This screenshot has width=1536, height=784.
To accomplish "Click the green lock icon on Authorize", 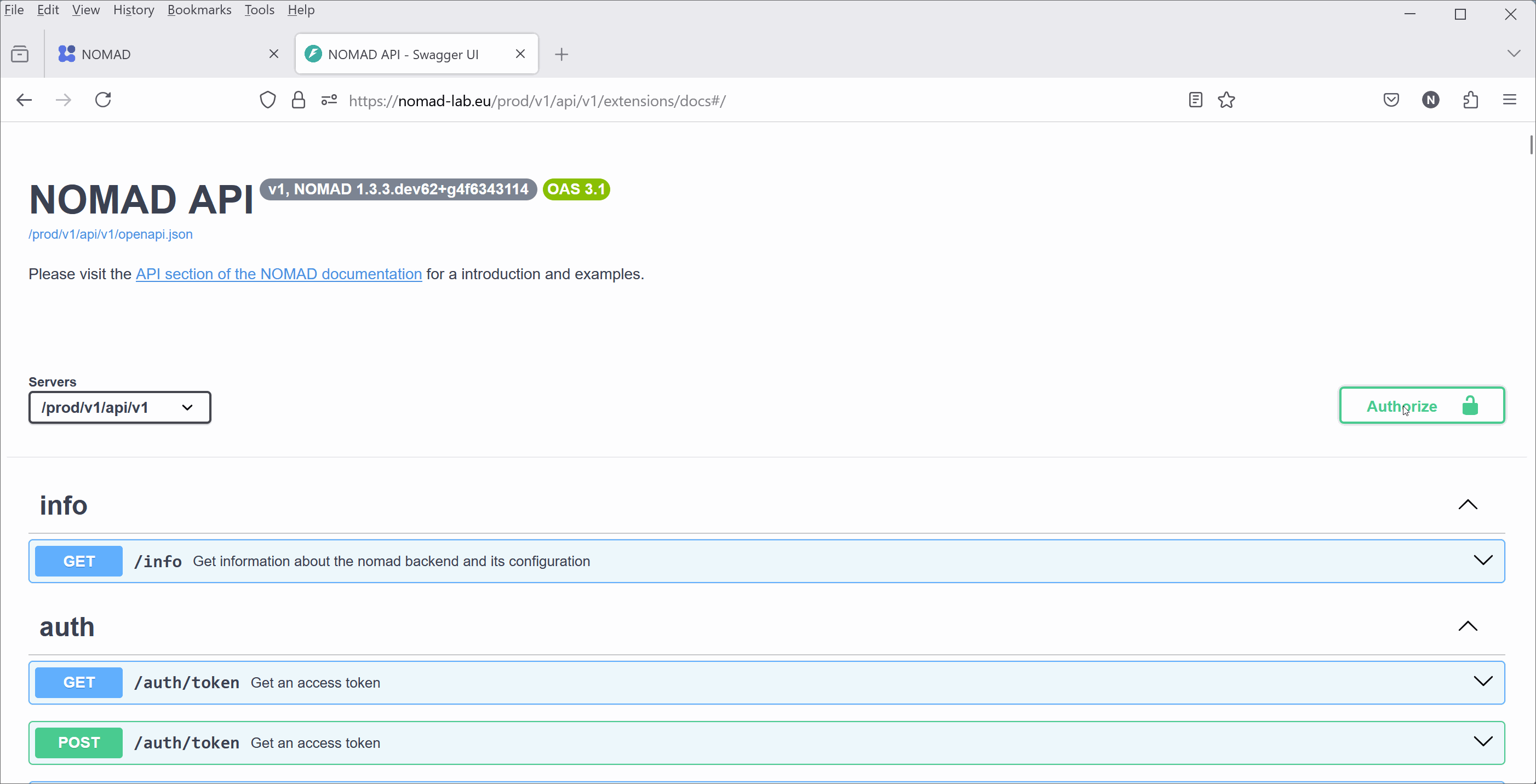I will point(1470,406).
